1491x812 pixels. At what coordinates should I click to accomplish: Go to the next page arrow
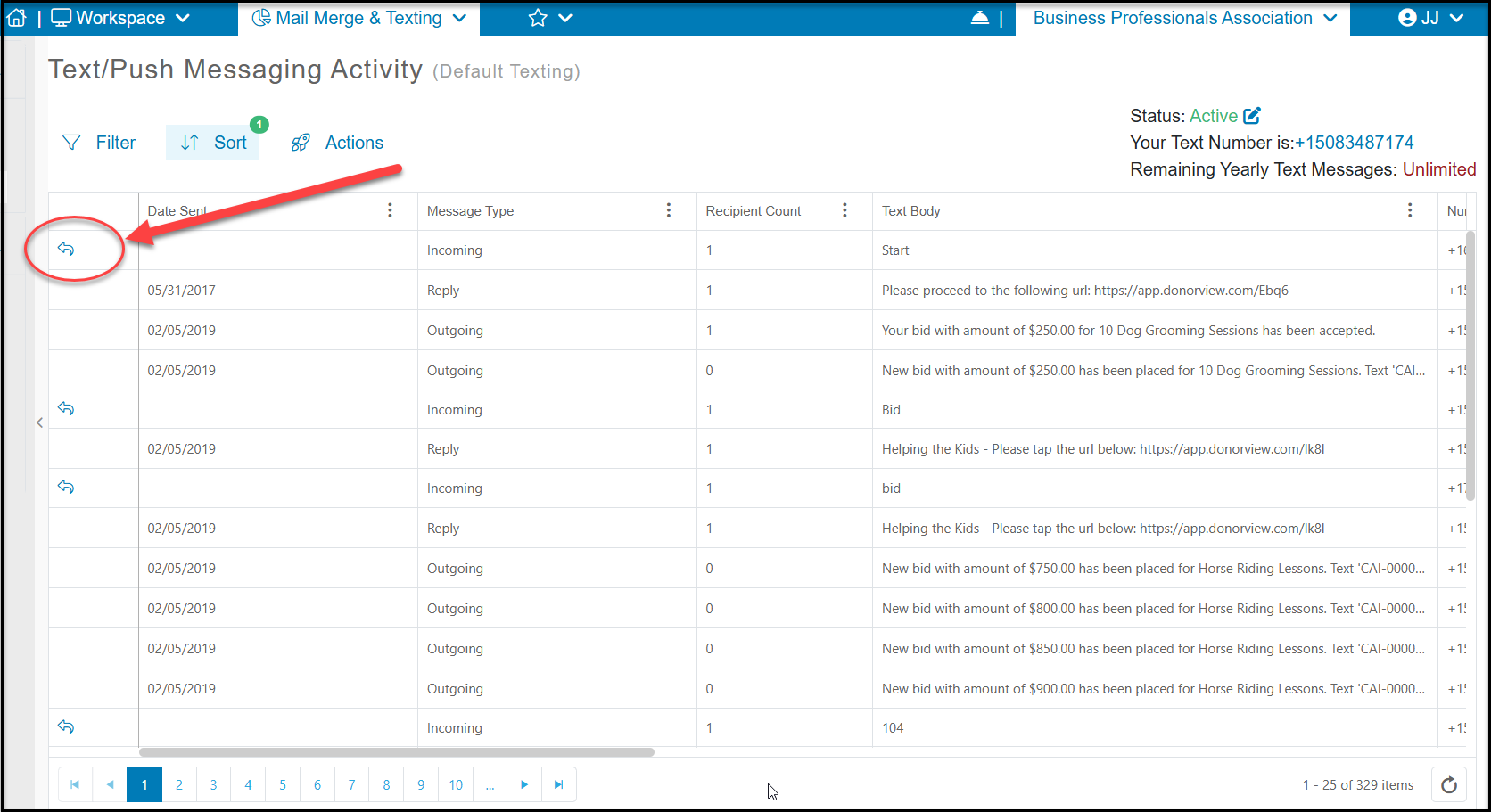click(524, 784)
